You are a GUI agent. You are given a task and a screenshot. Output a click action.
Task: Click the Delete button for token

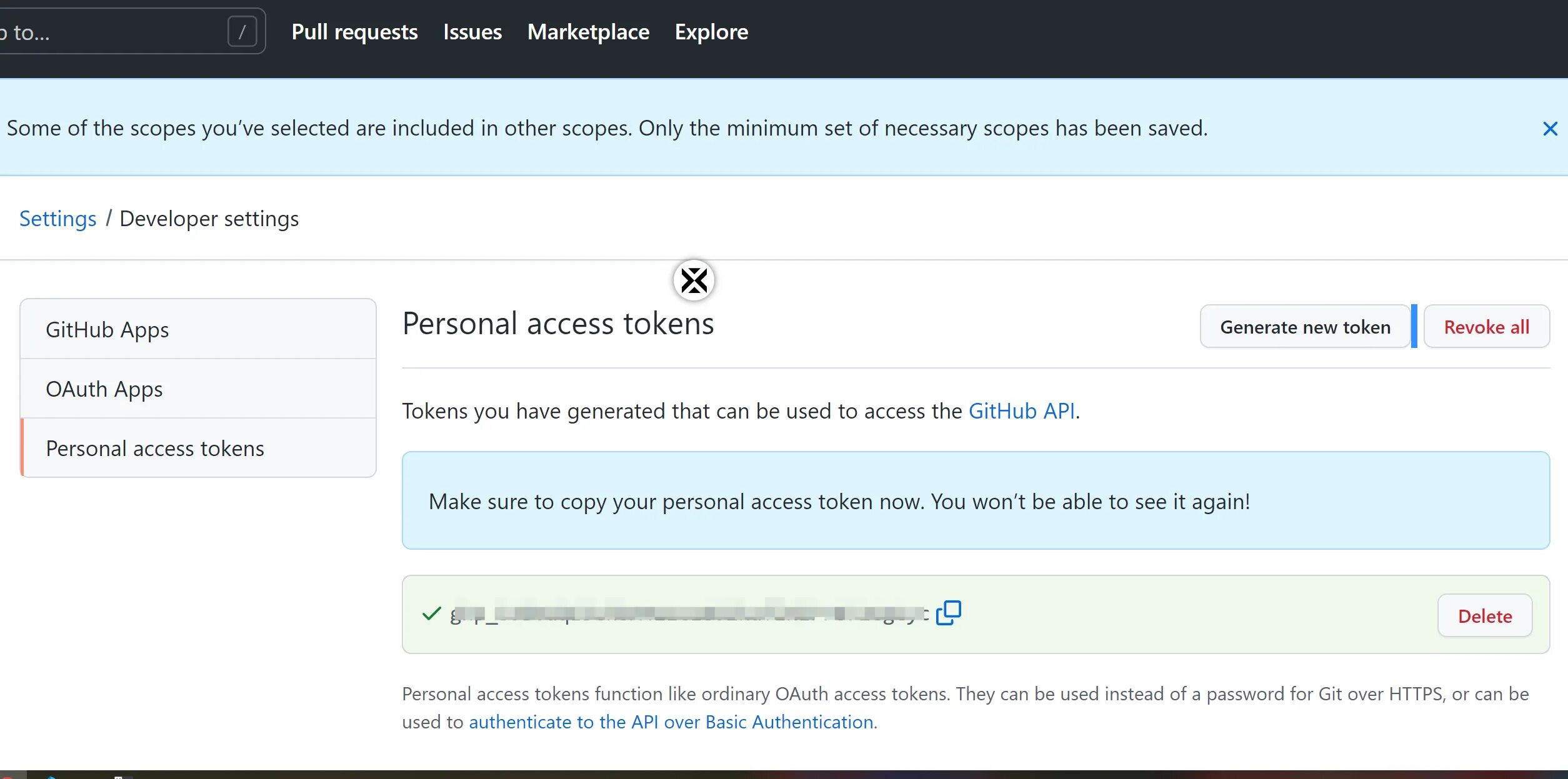coord(1484,616)
